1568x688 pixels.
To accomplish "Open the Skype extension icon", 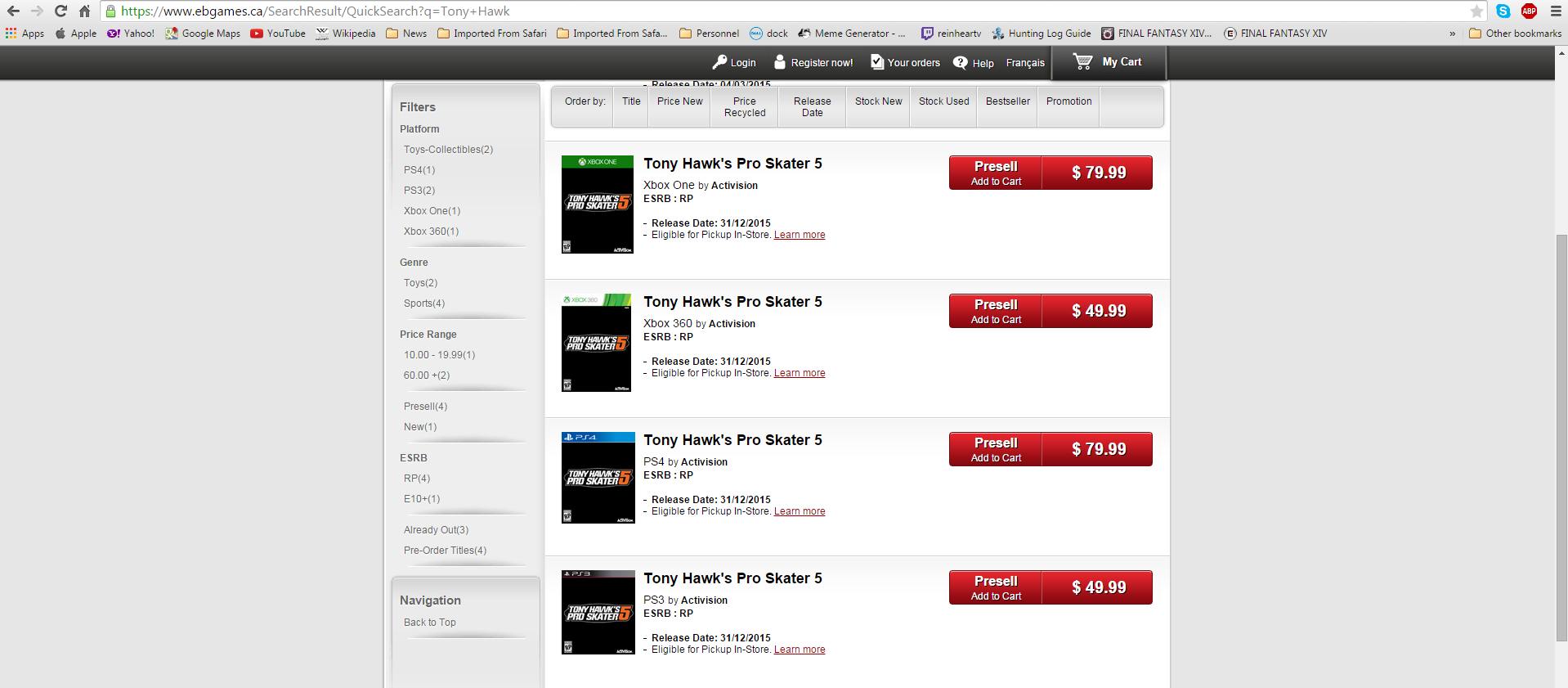I will 1503,11.
